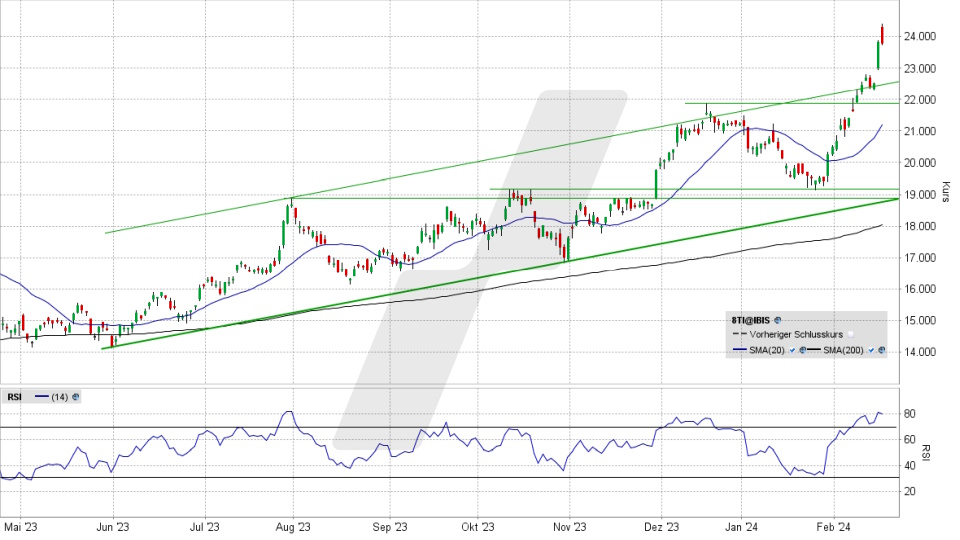Open the SMA(20) settings icon in legend
Screen dimensions: 960x540
pos(803,350)
